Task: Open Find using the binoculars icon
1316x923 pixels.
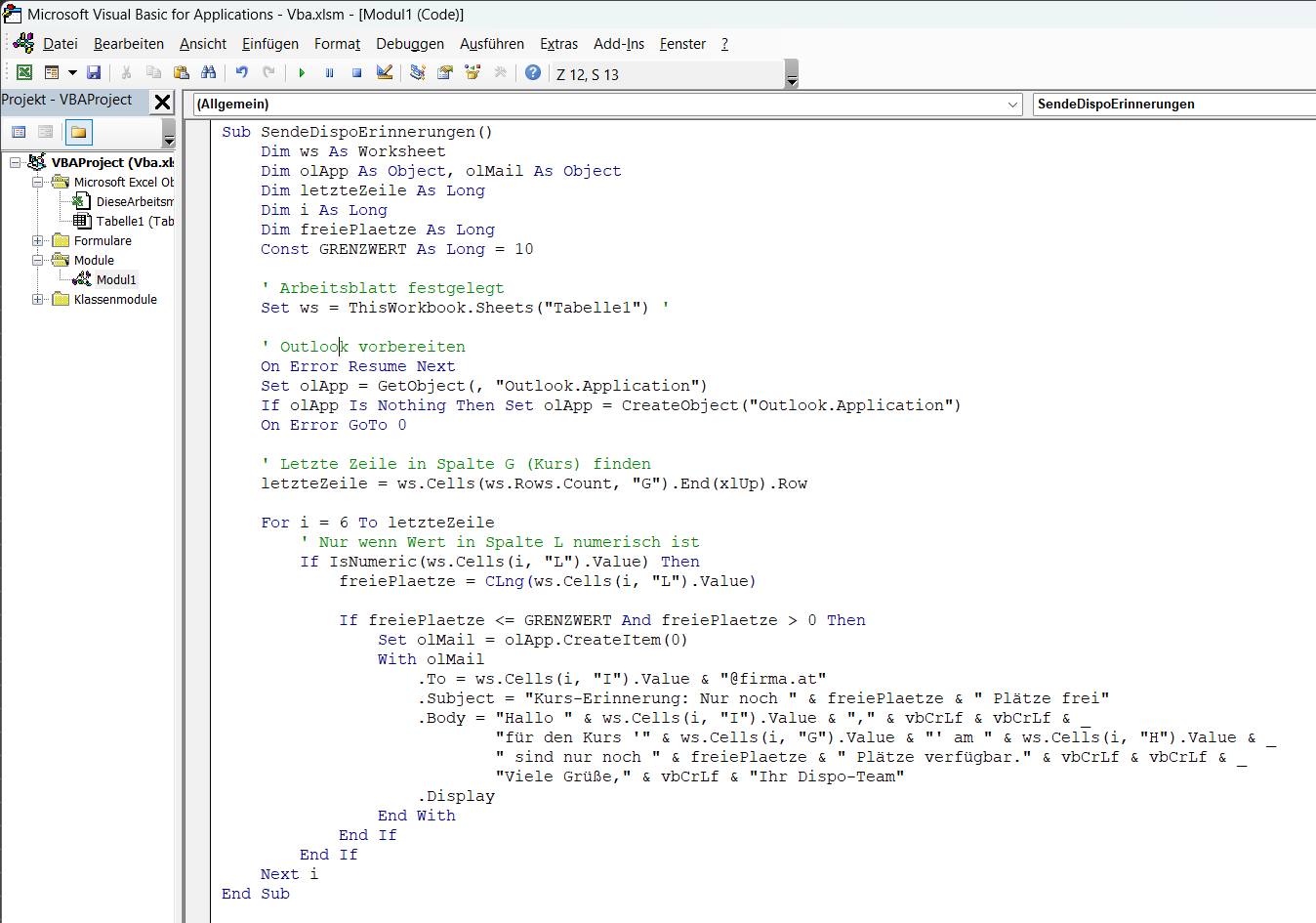Action: pos(208,73)
